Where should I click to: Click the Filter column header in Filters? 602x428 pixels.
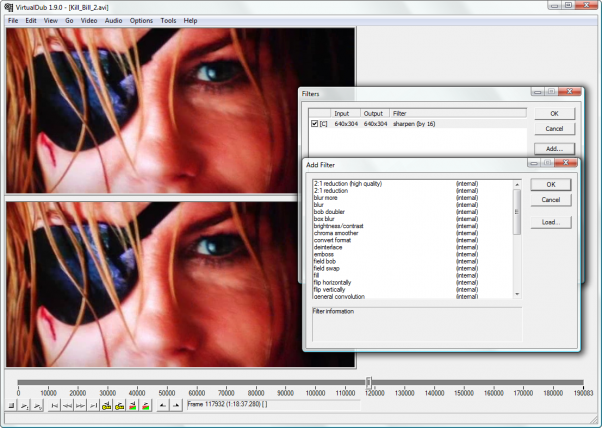[x=458, y=113]
